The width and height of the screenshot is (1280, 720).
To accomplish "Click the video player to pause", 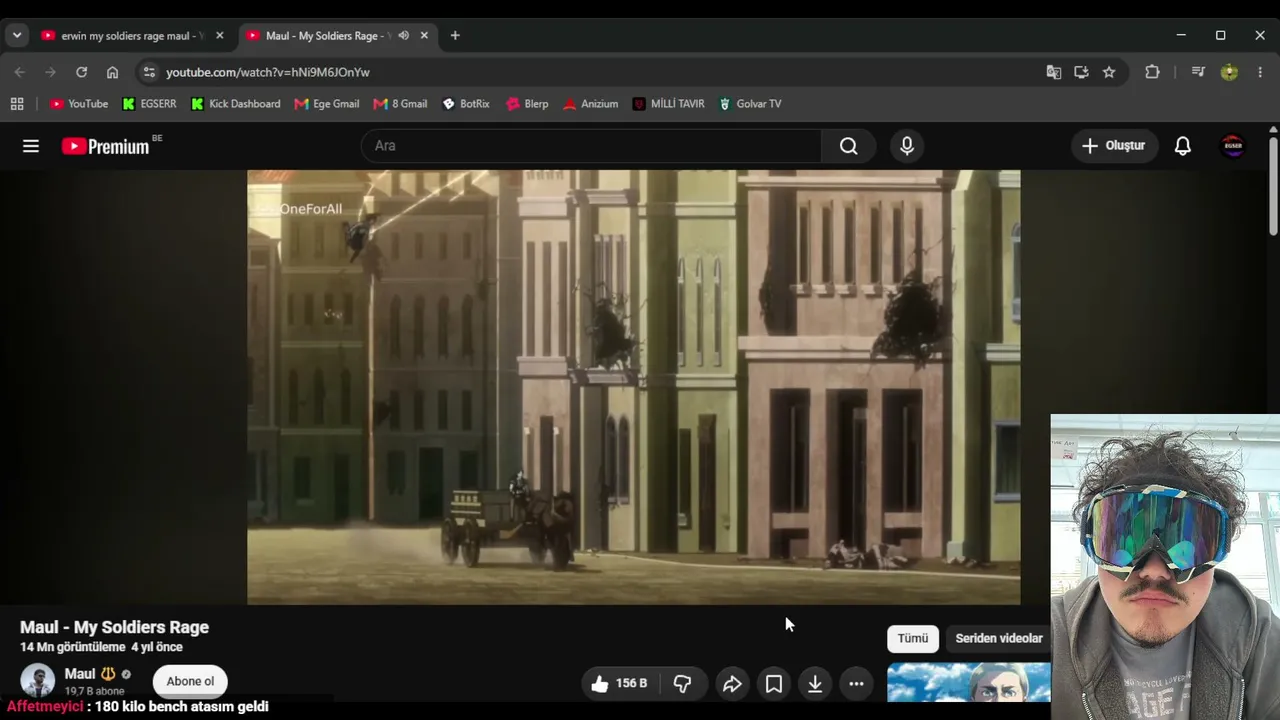I will (x=634, y=387).
